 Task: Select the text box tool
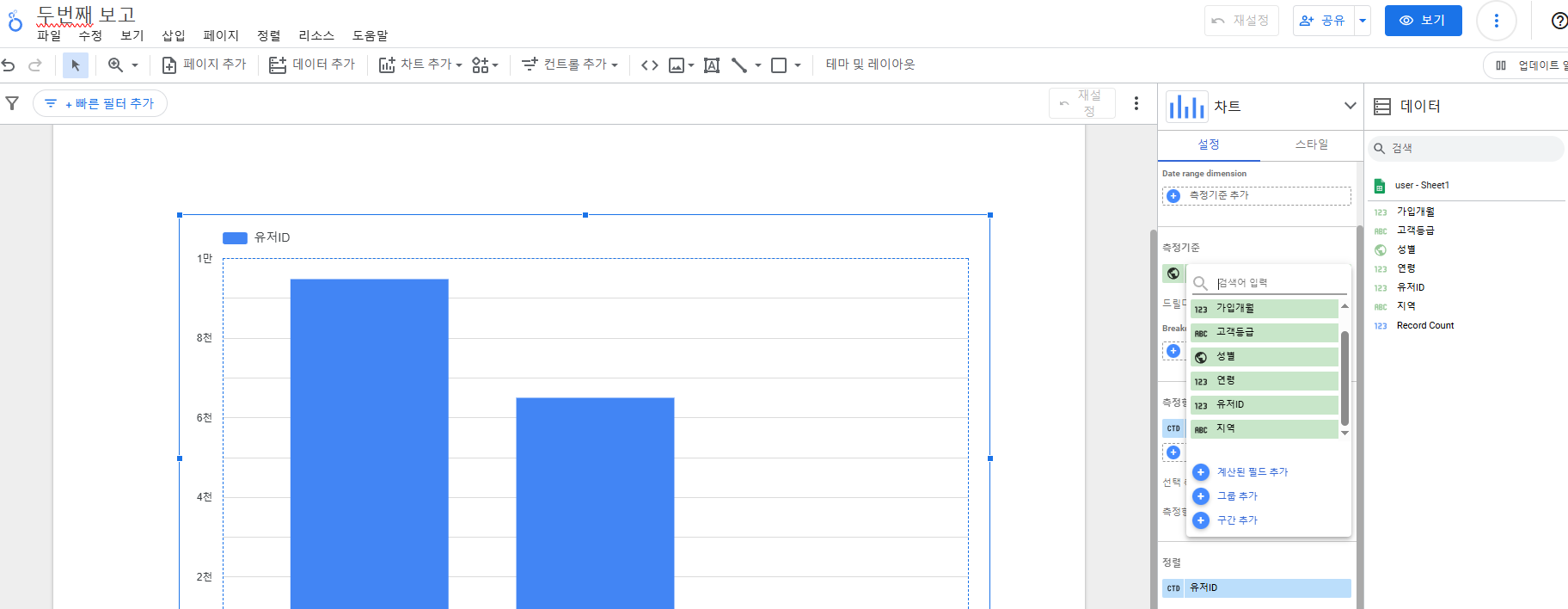pos(712,65)
